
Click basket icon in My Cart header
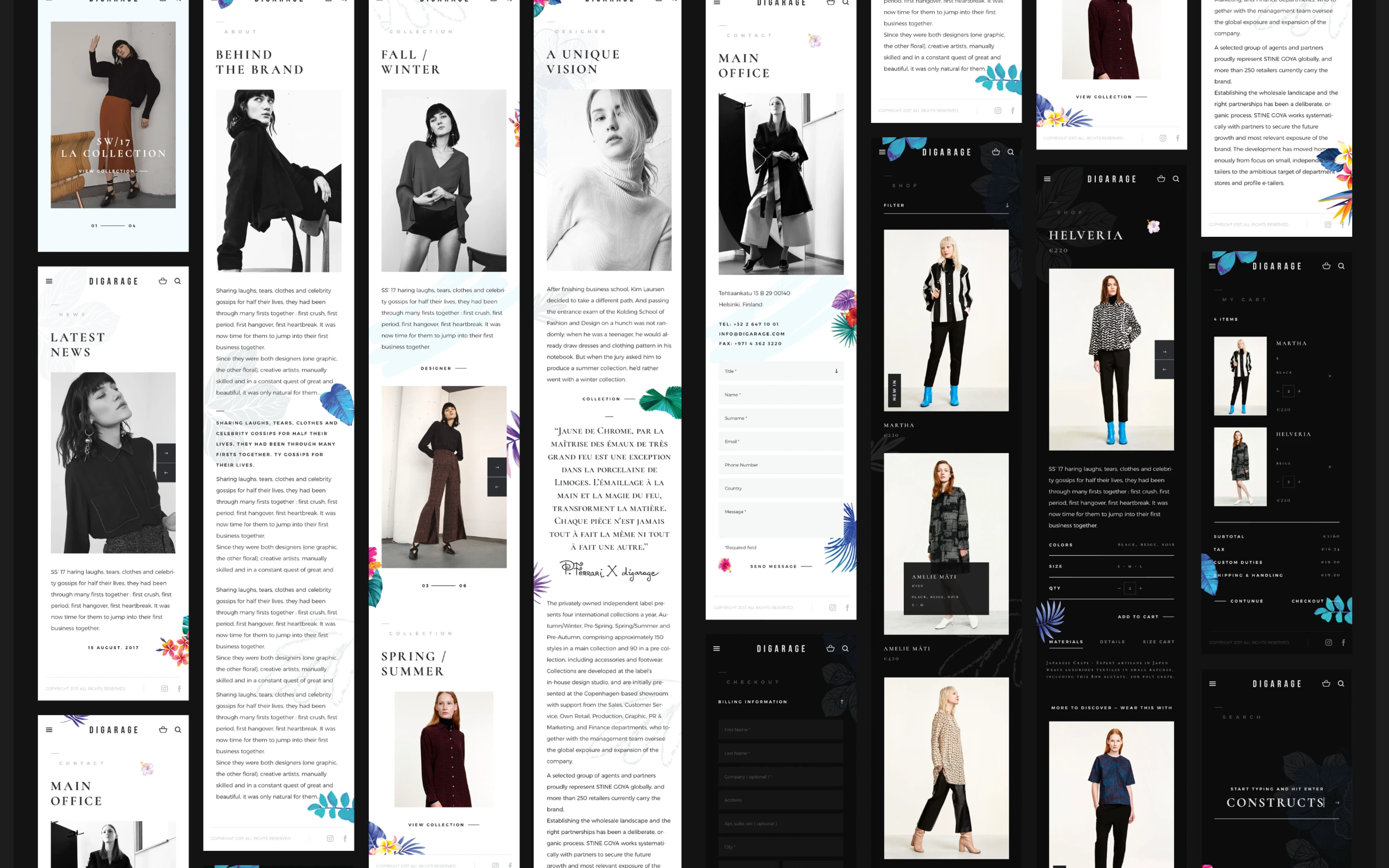pos(1326,266)
